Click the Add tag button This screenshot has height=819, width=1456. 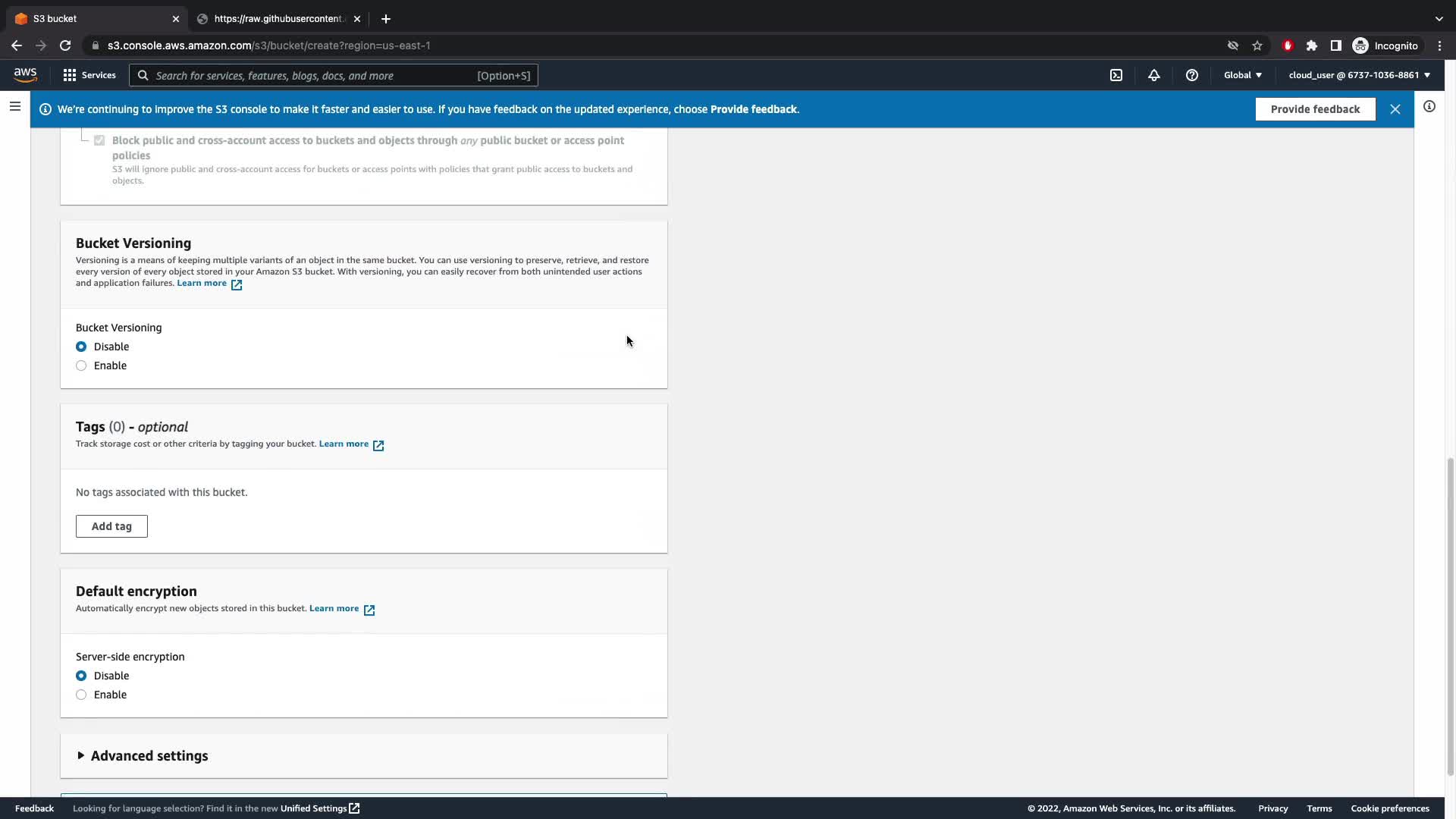pos(111,526)
